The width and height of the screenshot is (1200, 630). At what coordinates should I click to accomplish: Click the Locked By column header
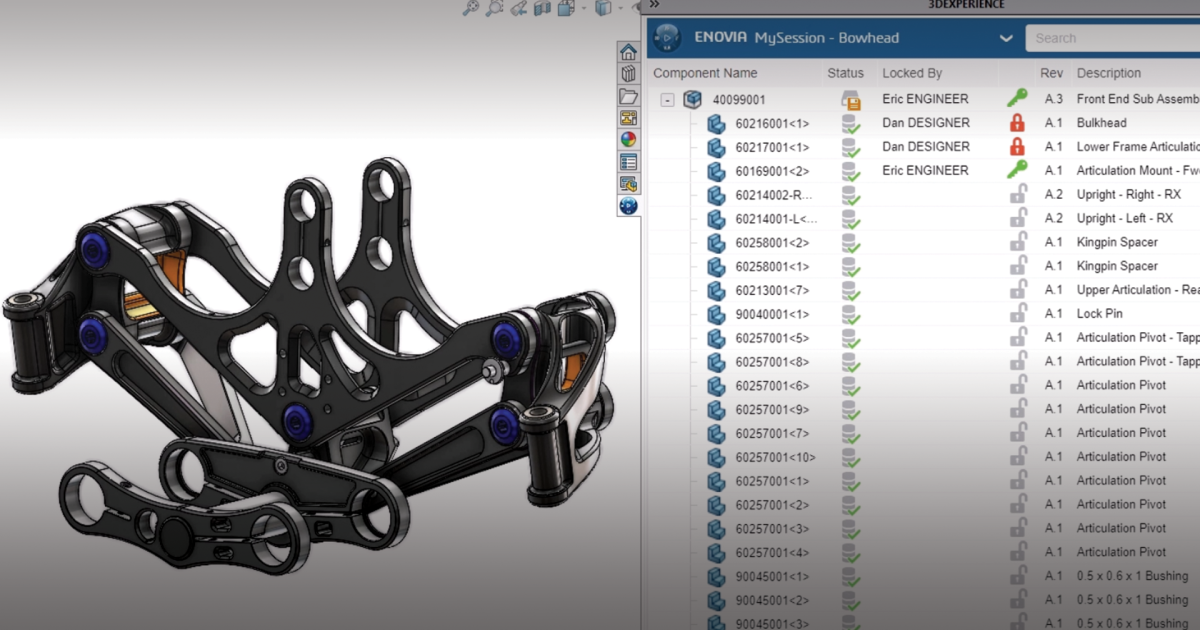912,73
